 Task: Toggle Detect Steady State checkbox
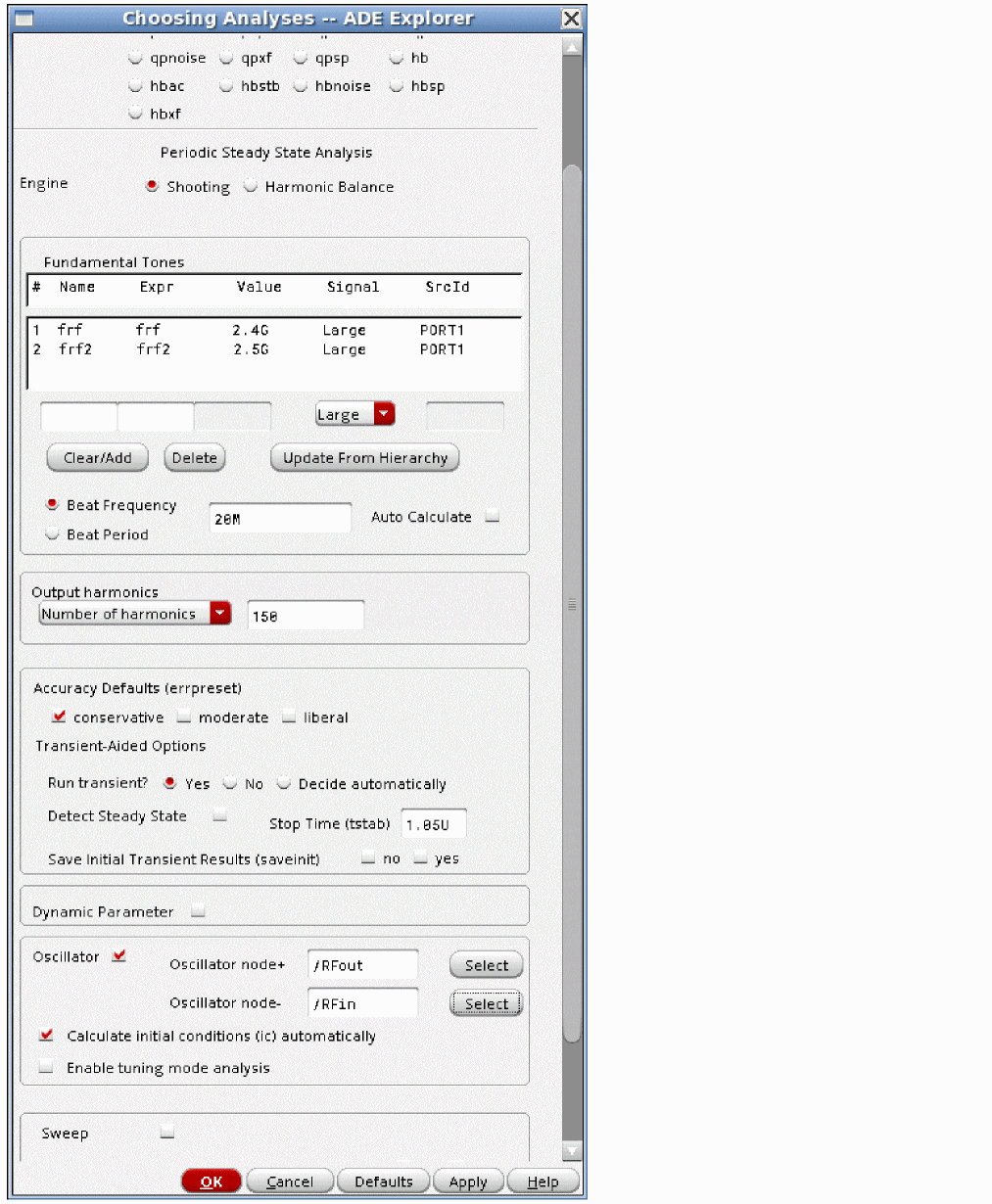pyautogui.click(x=220, y=814)
